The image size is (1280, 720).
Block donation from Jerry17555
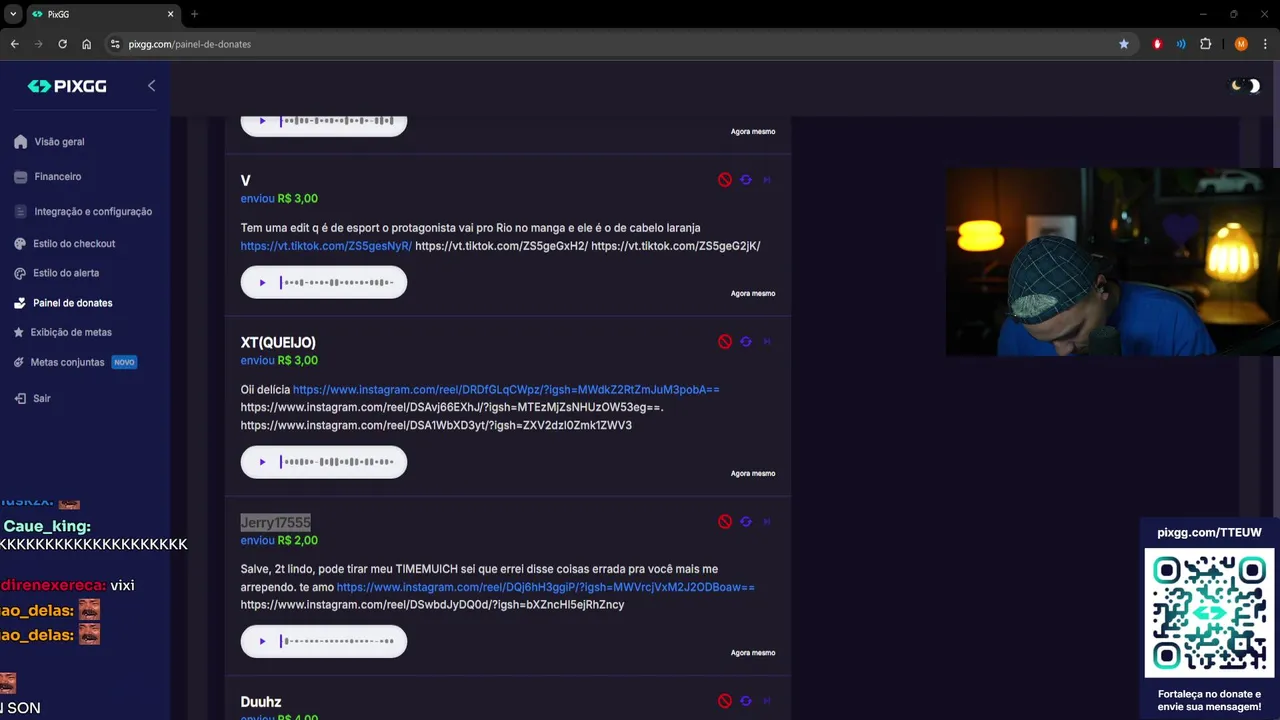(x=725, y=522)
